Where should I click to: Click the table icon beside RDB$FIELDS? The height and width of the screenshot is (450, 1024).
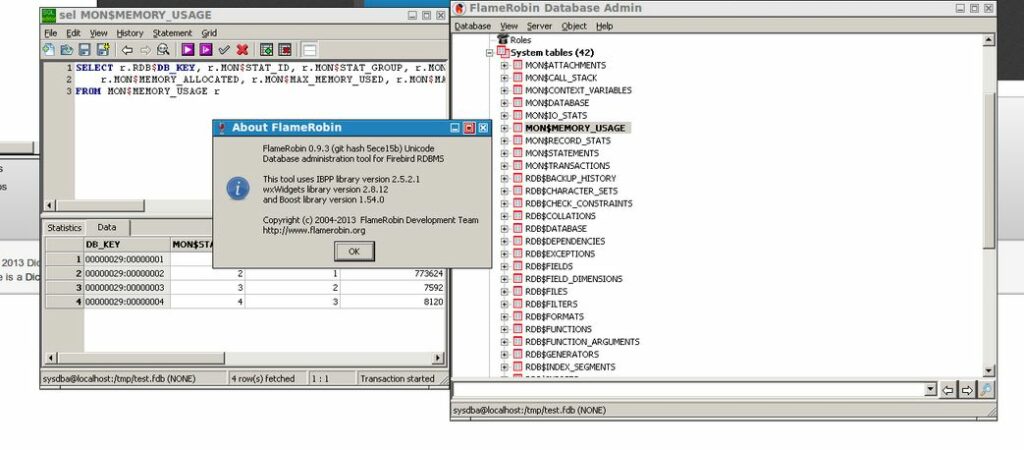(518, 266)
